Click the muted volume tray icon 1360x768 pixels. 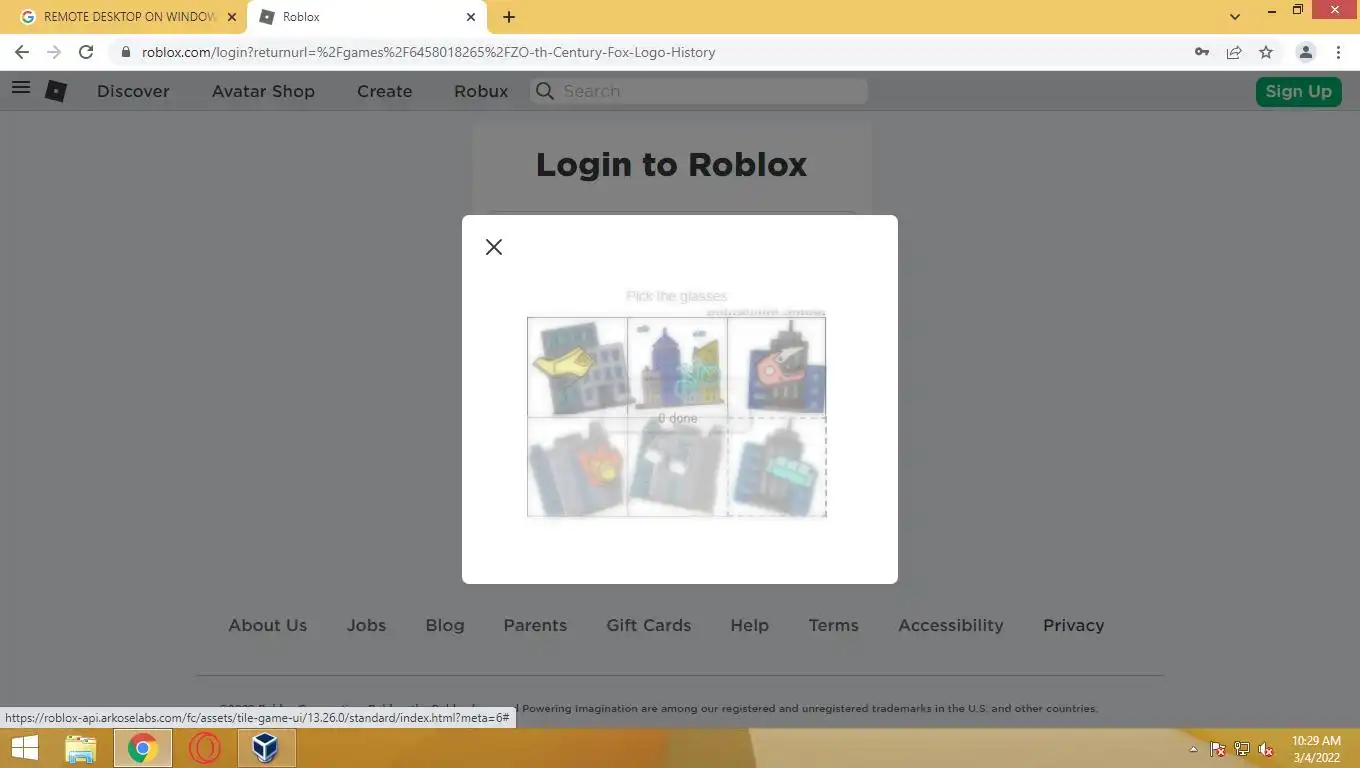point(1266,749)
